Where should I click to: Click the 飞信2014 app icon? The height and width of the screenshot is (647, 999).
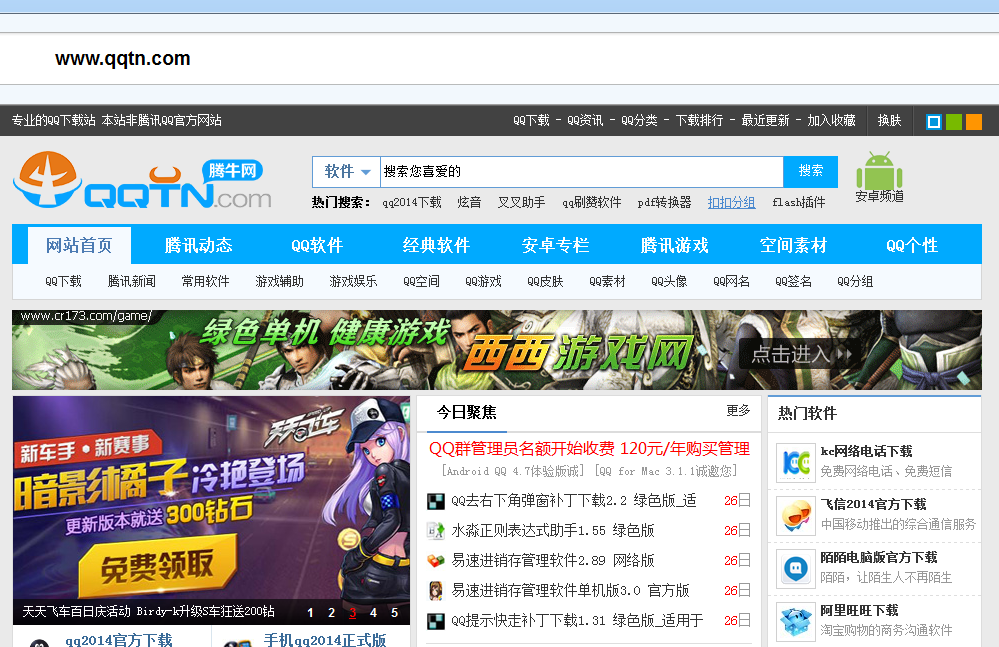[796, 516]
